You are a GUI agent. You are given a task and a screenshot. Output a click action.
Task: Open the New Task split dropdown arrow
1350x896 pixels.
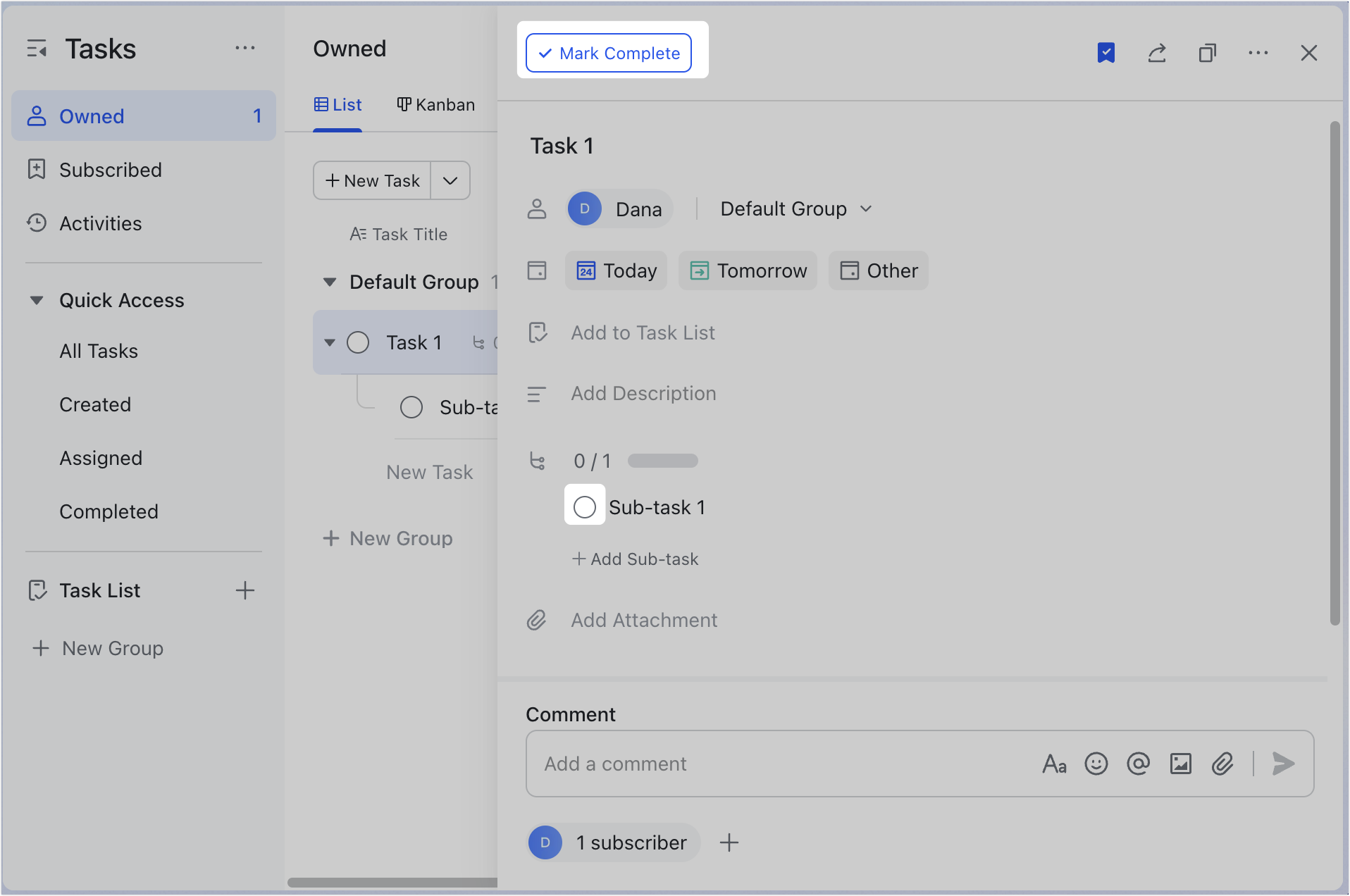(450, 180)
